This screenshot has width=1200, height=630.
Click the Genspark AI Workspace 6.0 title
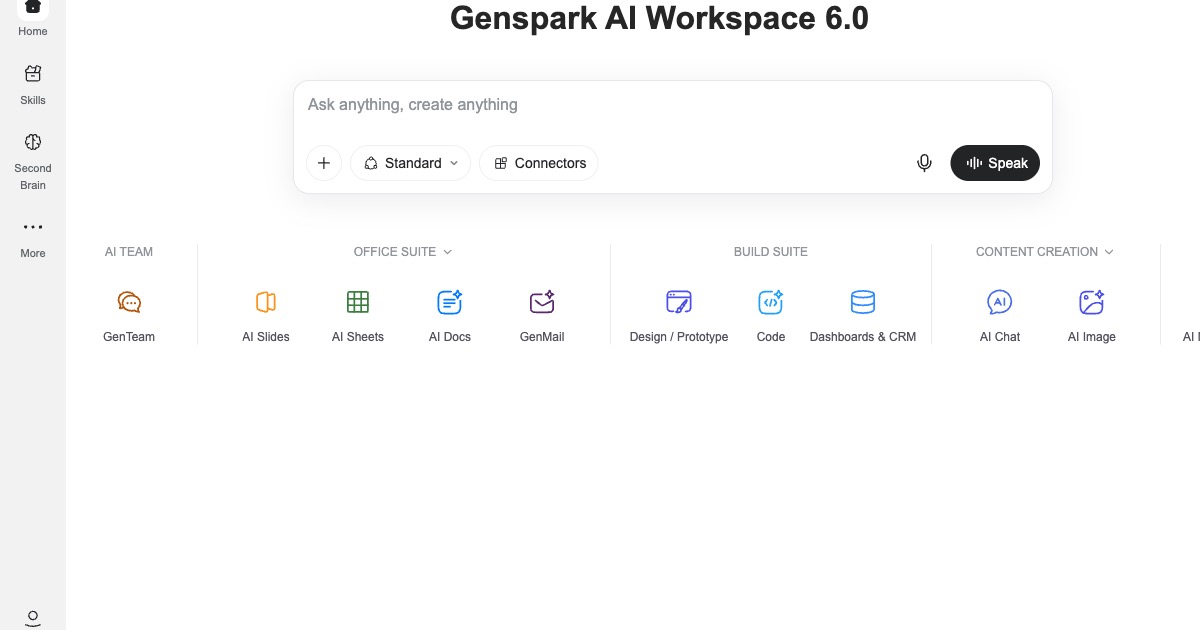(659, 18)
